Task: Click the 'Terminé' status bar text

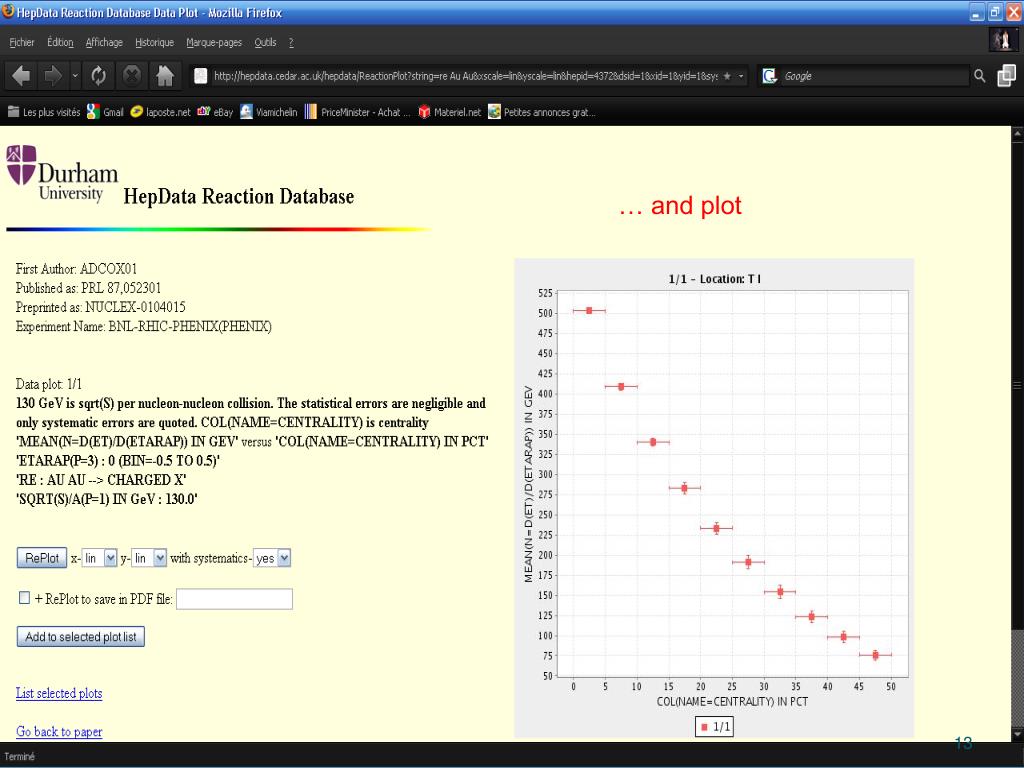Action: pyautogui.click(x=20, y=757)
